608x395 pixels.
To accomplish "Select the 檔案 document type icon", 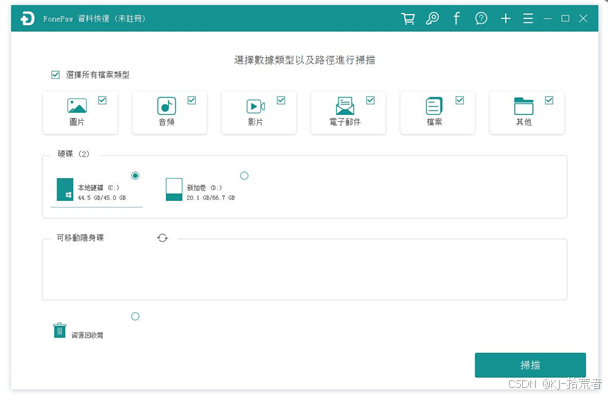I will tap(434, 106).
